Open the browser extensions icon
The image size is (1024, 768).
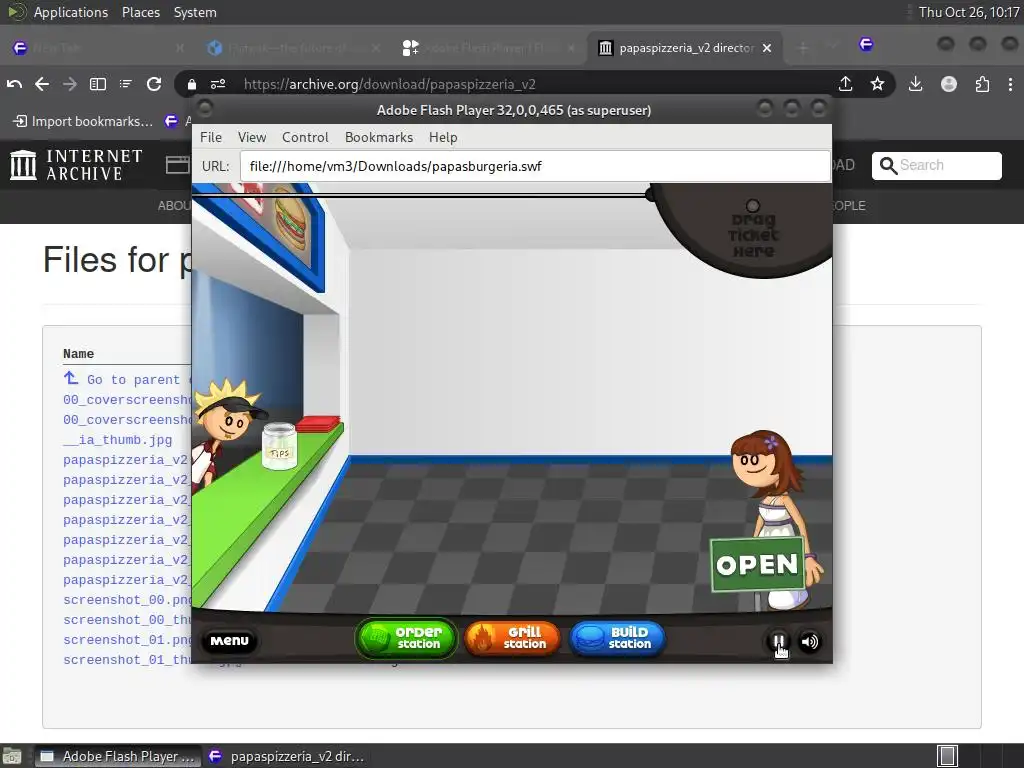982,84
